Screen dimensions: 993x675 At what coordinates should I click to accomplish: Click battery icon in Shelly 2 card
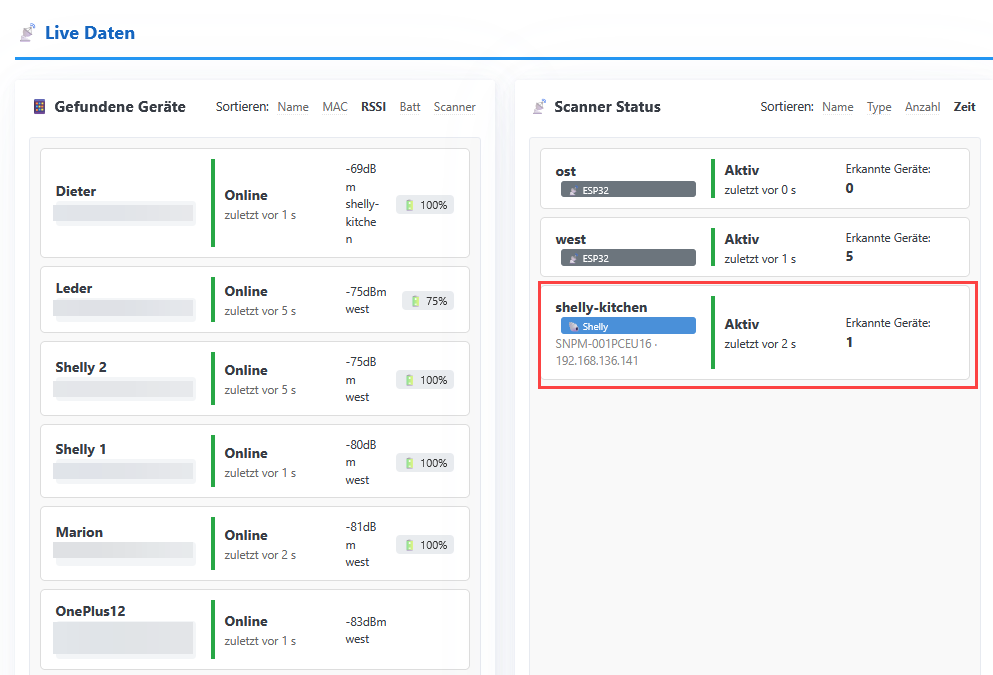tap(409, 380)
